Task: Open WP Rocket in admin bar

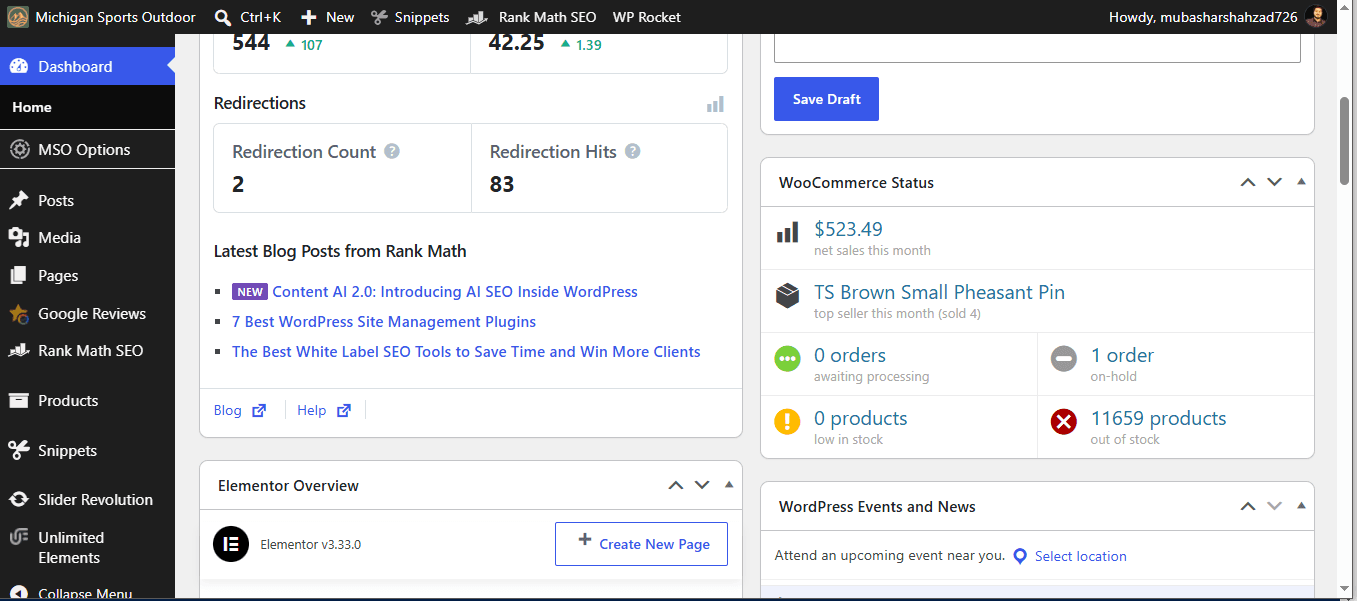Action: click(x=646, y=17)
